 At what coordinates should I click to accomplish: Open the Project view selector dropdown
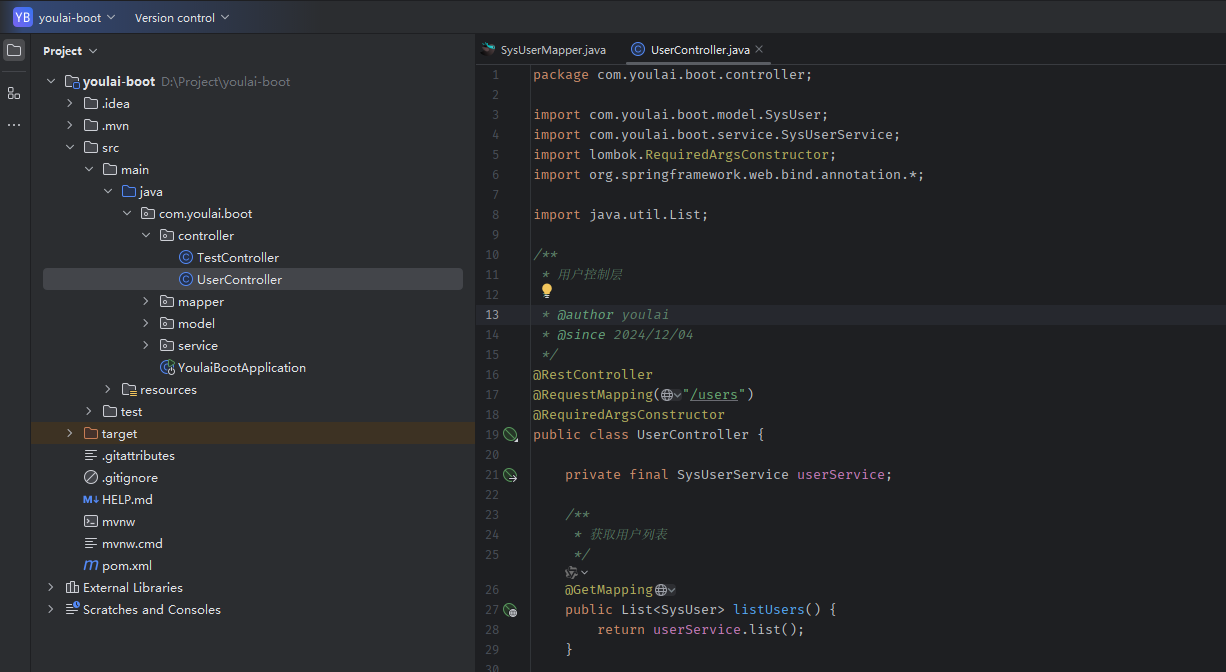pos(70,51)
